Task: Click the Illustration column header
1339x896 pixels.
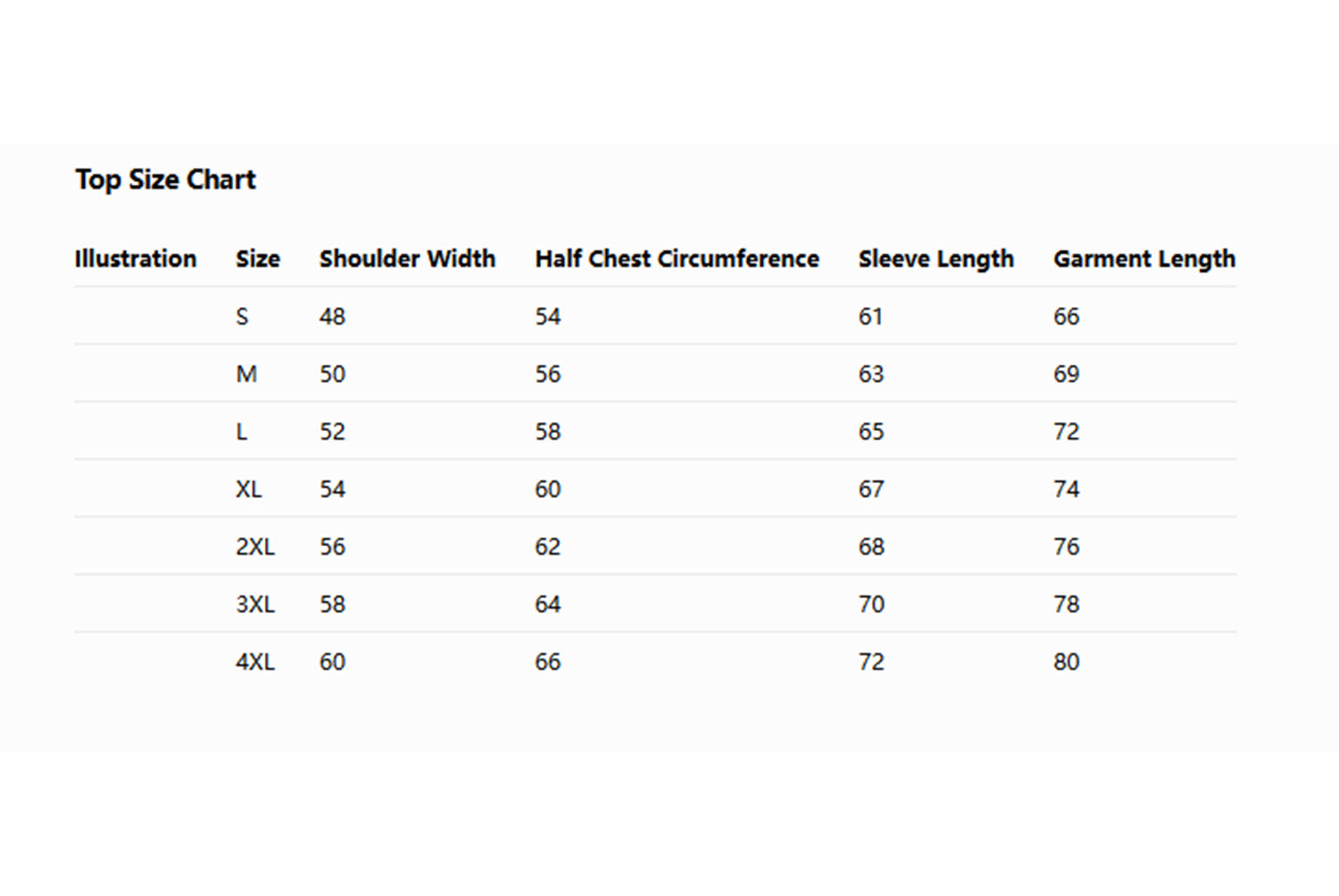Action: [136, 259]
